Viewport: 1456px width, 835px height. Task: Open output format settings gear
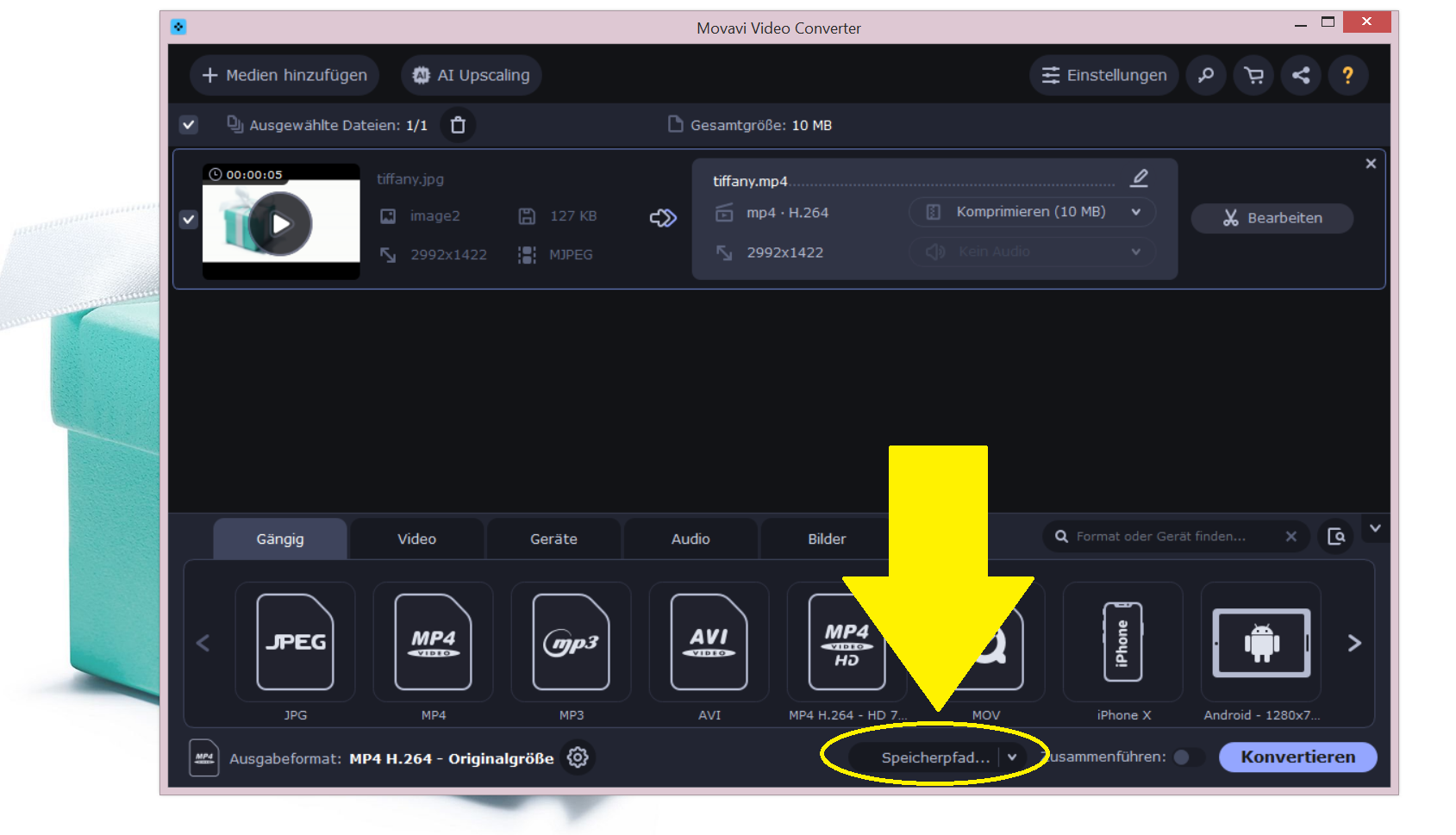click(x=578, y=757)
